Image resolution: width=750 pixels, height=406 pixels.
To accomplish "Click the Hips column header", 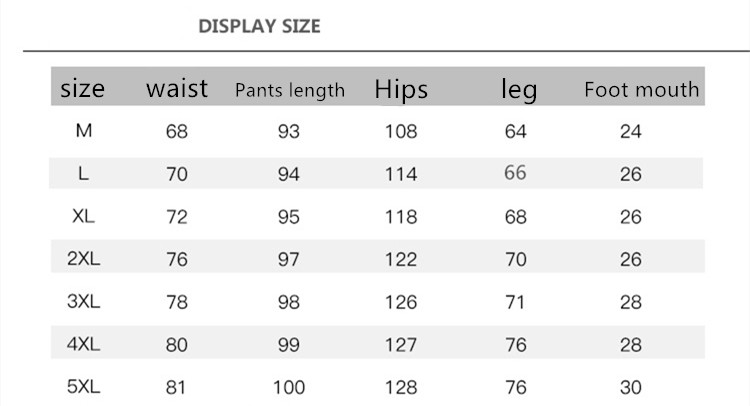I will point(401,89).
